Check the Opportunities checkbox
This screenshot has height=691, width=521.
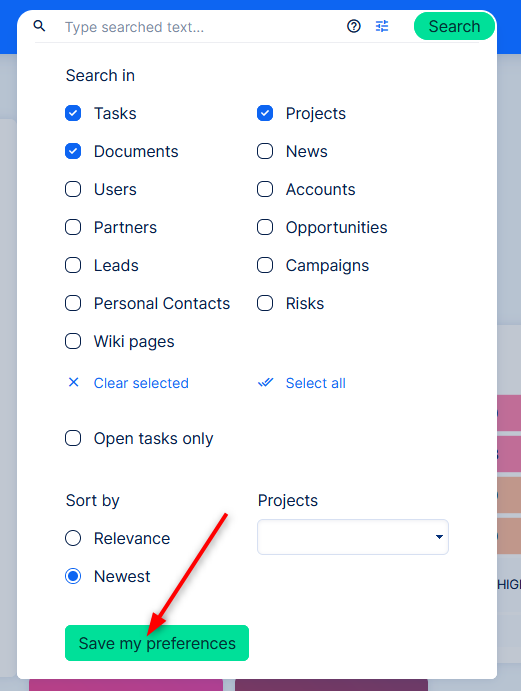click(265, 227)
